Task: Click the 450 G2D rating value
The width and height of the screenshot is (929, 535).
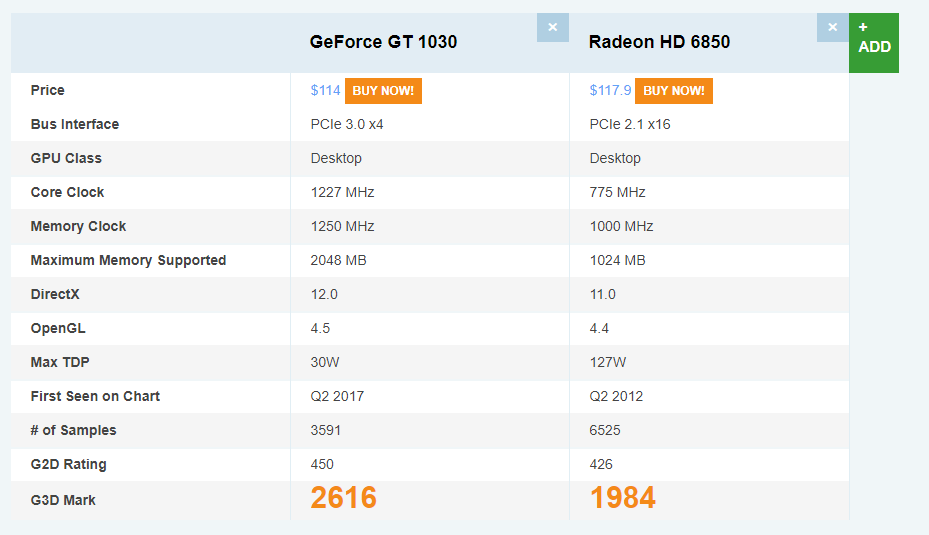Action: tap(322, 464)
